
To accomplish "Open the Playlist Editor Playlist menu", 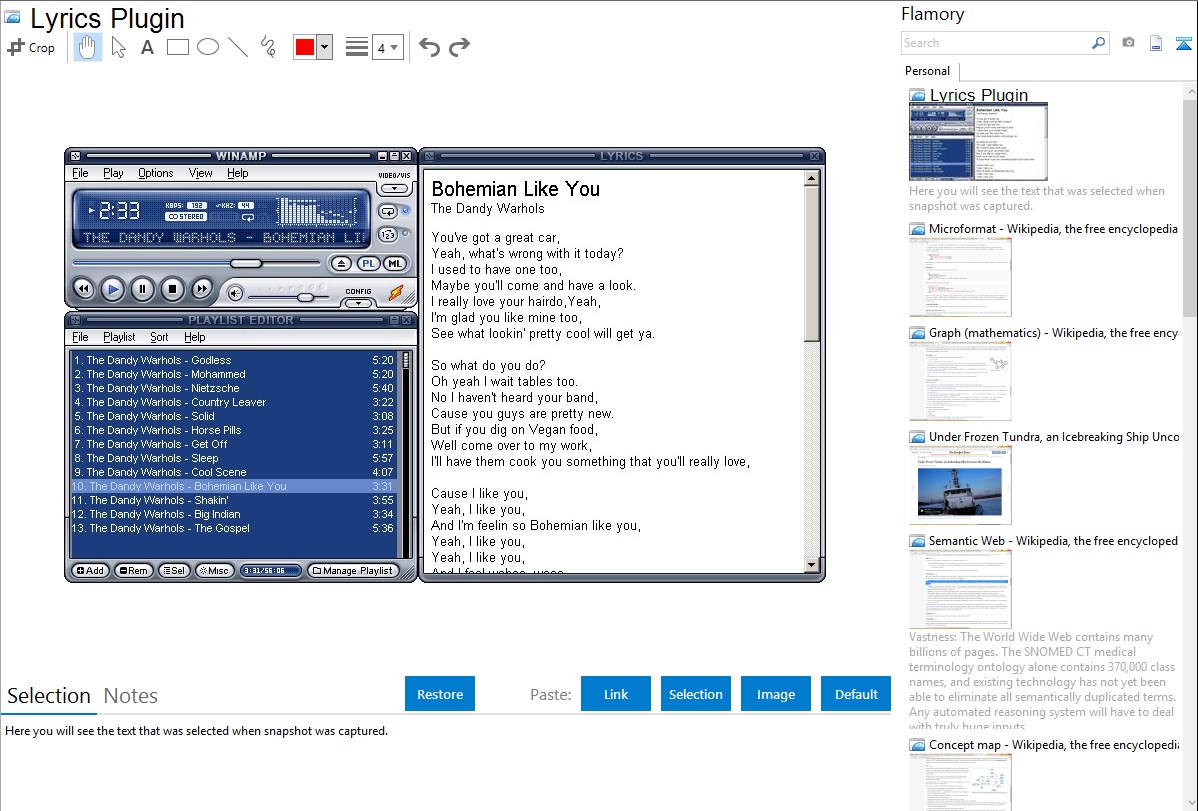I will coord(119,337).
